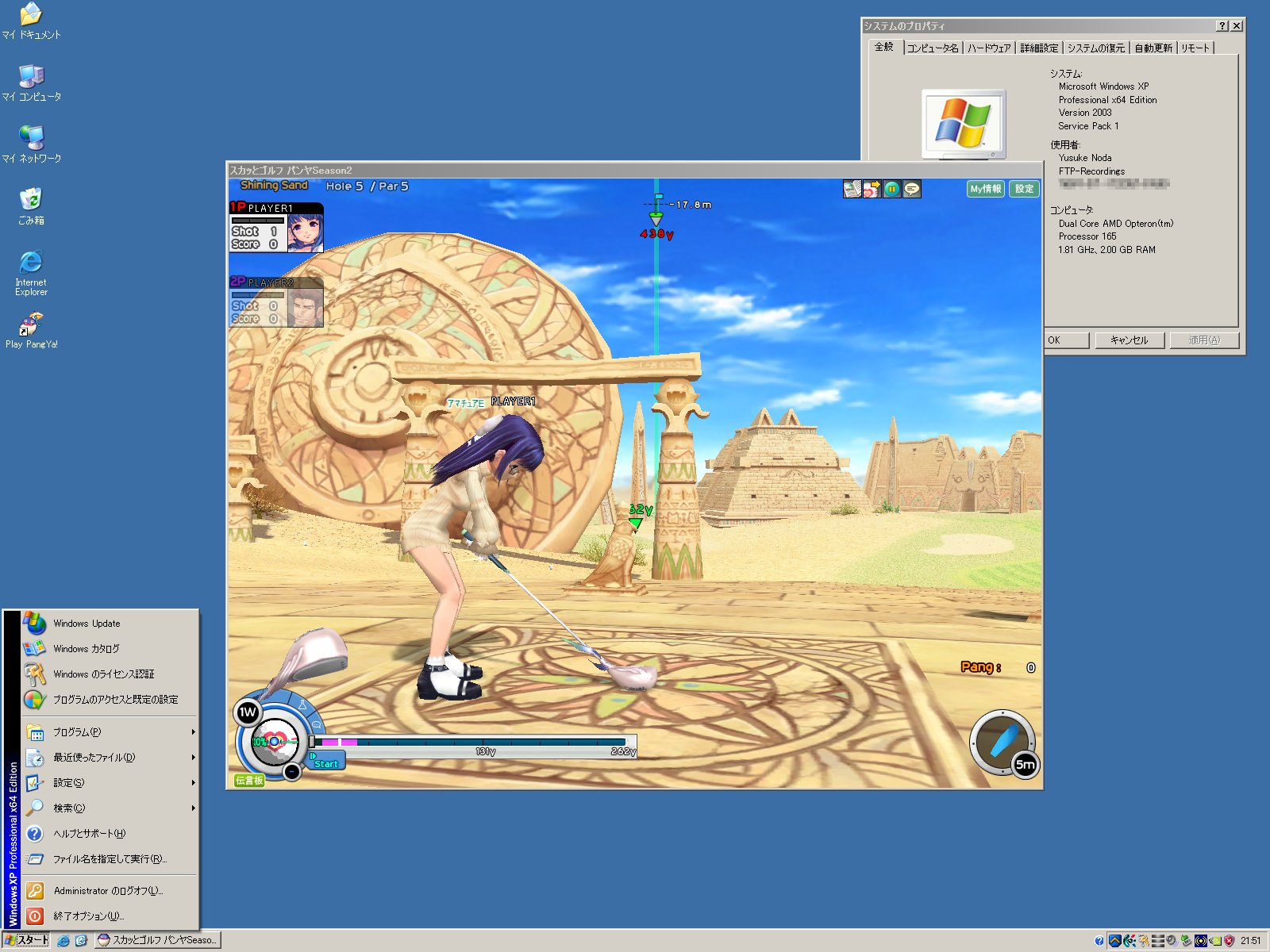Screen dimensions: 1270x952
Task: Click the wind direction gauge showing 5m
Action: (1004, 743)
